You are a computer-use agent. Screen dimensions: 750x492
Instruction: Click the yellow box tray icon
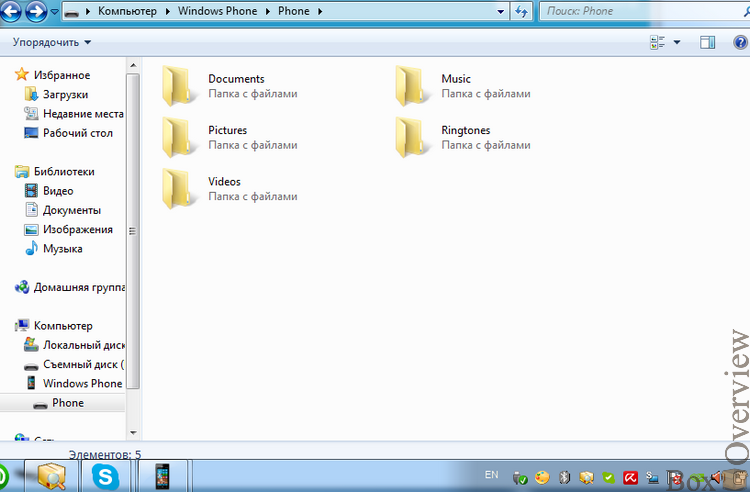pyautogui.click(x=586, y=477)
